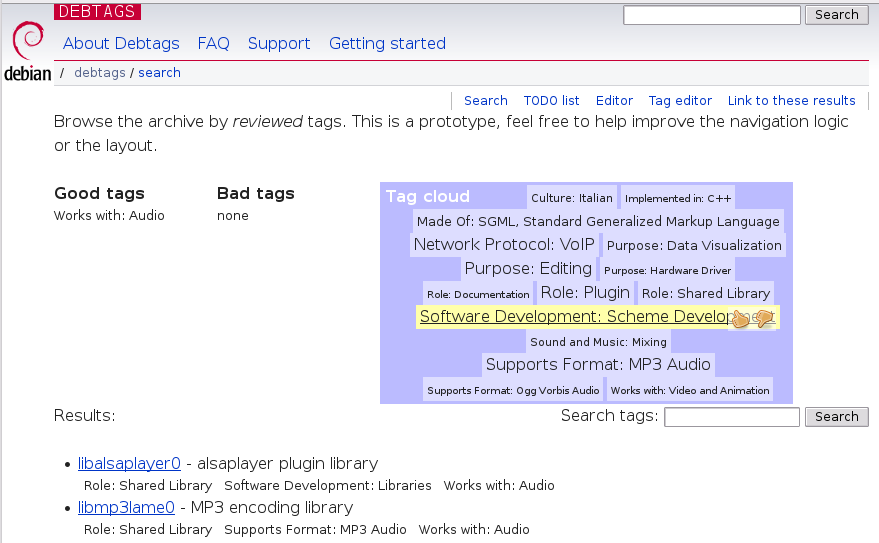Click the Works with: Audio good tag
This screenshot has height=543, width=879.
[x=109, y=216]
